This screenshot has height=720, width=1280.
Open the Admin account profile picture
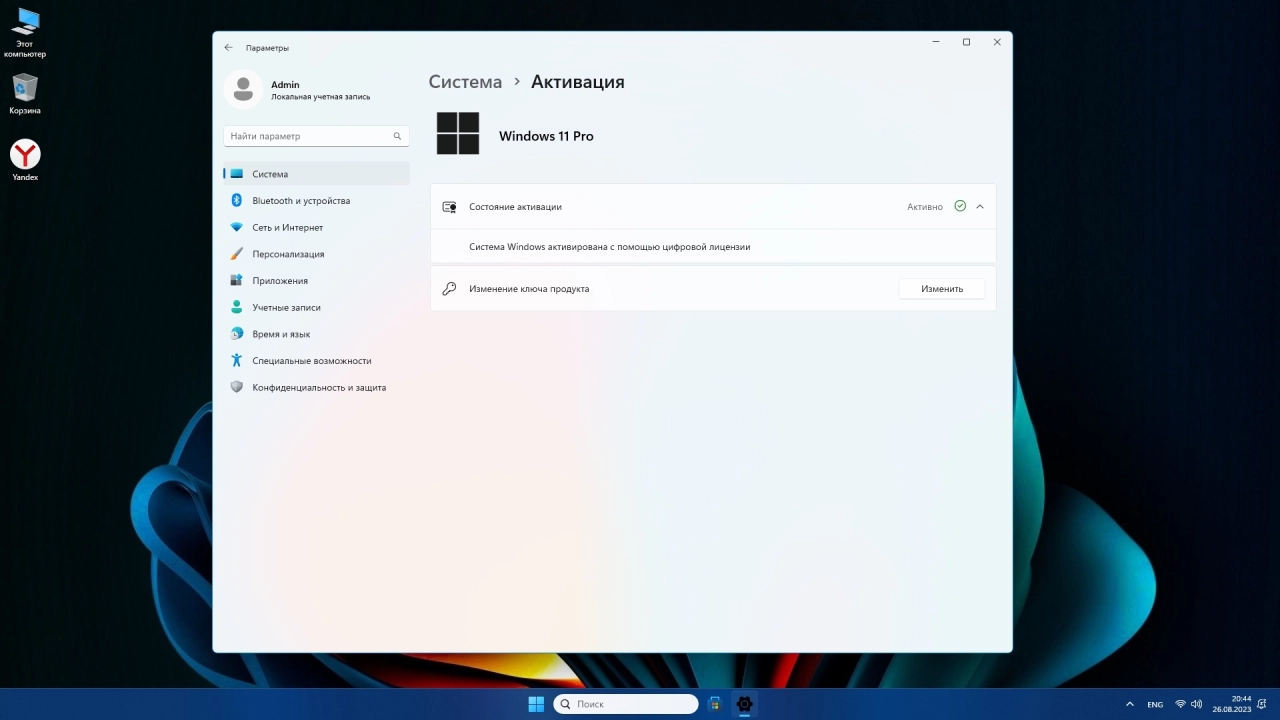(x=243, y=90)
